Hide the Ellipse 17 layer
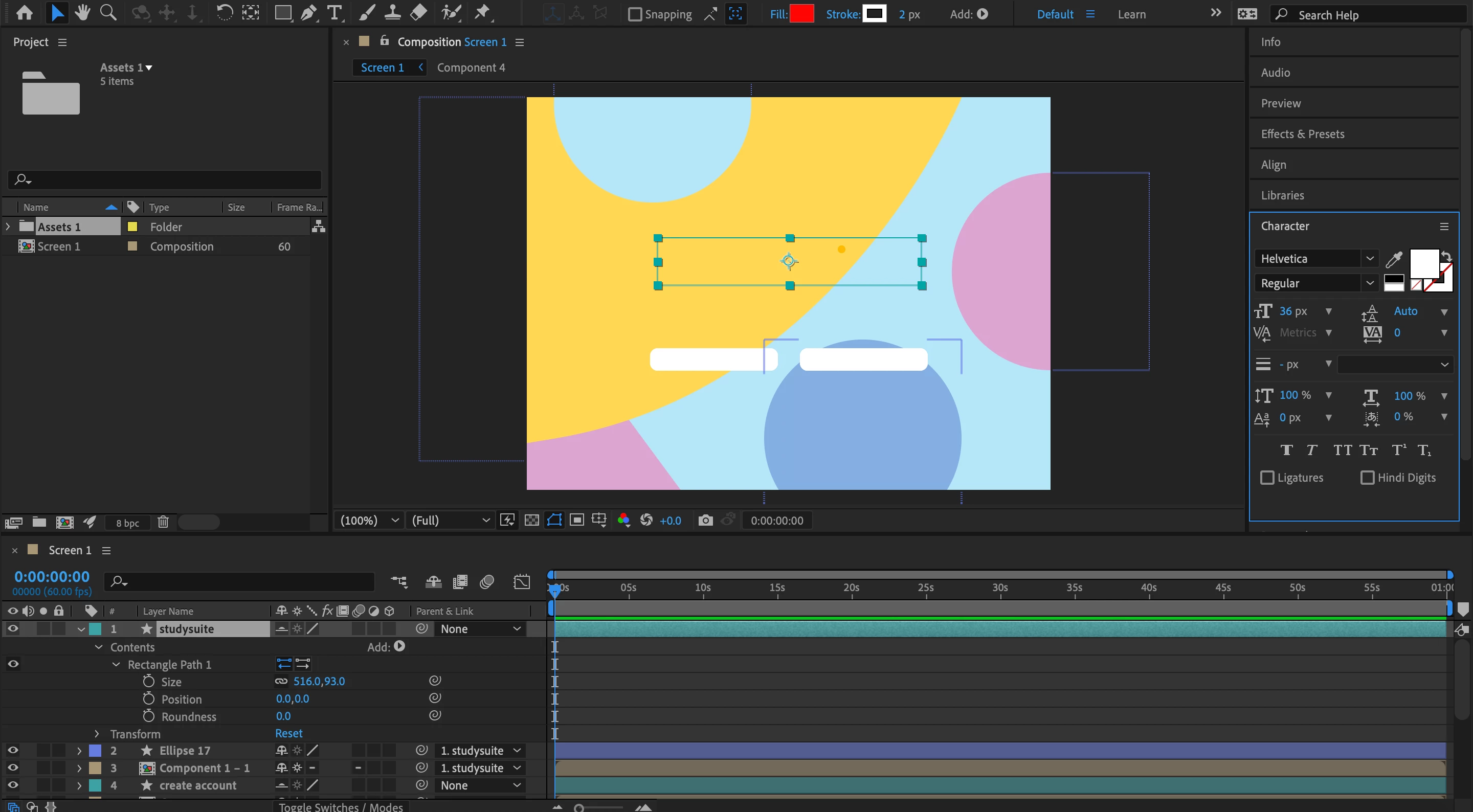The height and width of the screenshot is (812, 1473). click(x=13, y=750)
